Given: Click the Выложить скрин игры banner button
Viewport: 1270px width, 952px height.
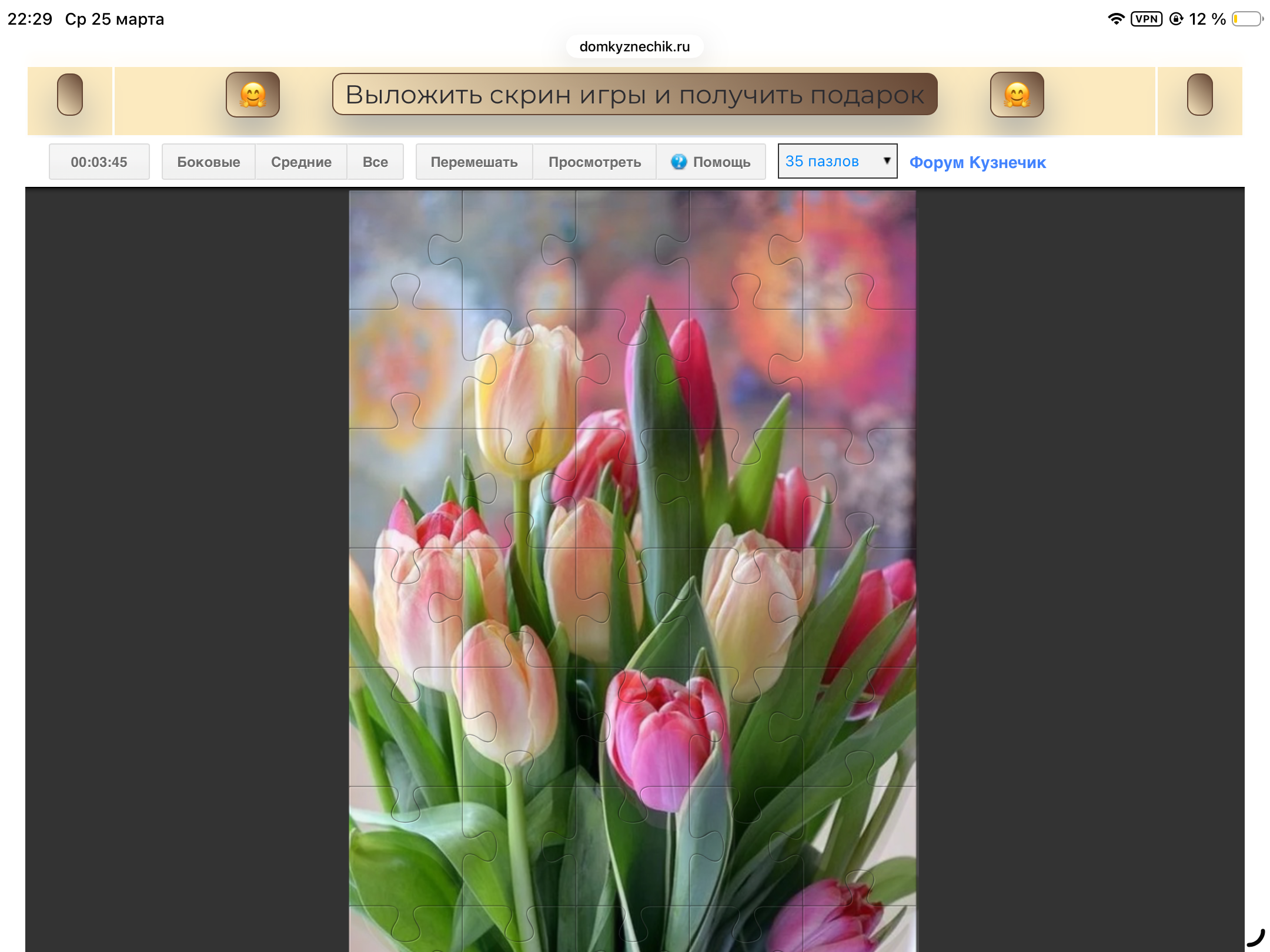Looking at the screenshot, I should (x=634, y=95).
